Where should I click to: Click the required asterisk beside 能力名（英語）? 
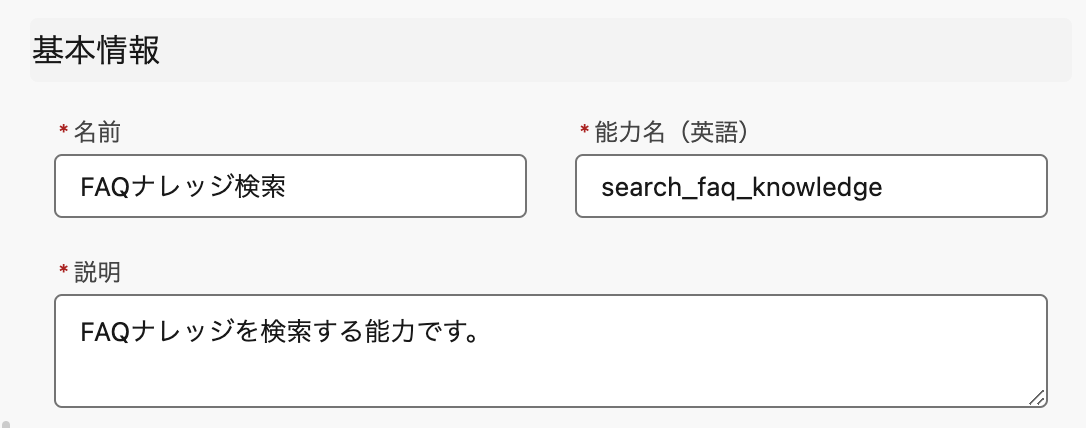584,132
